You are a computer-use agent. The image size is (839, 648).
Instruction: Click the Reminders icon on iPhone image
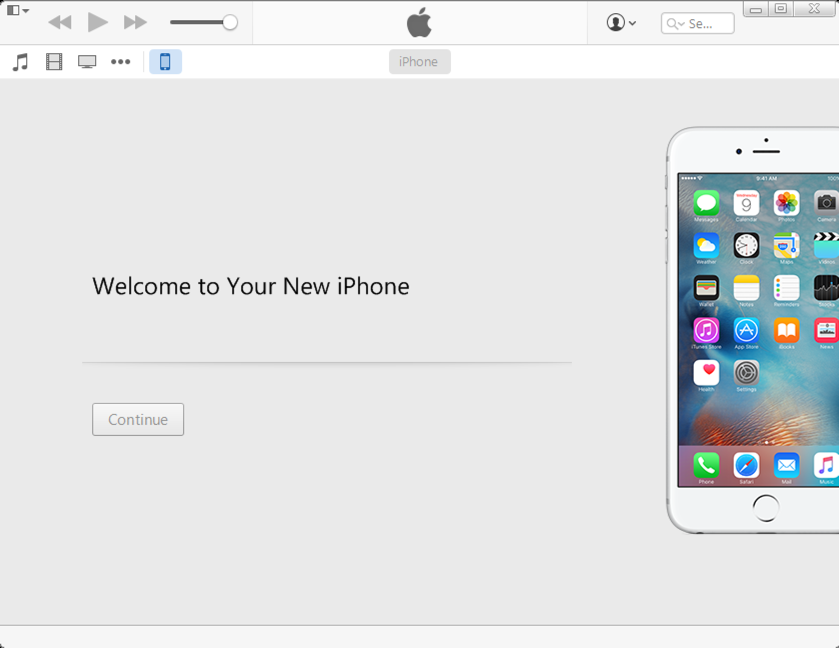(x=787, y=288)
